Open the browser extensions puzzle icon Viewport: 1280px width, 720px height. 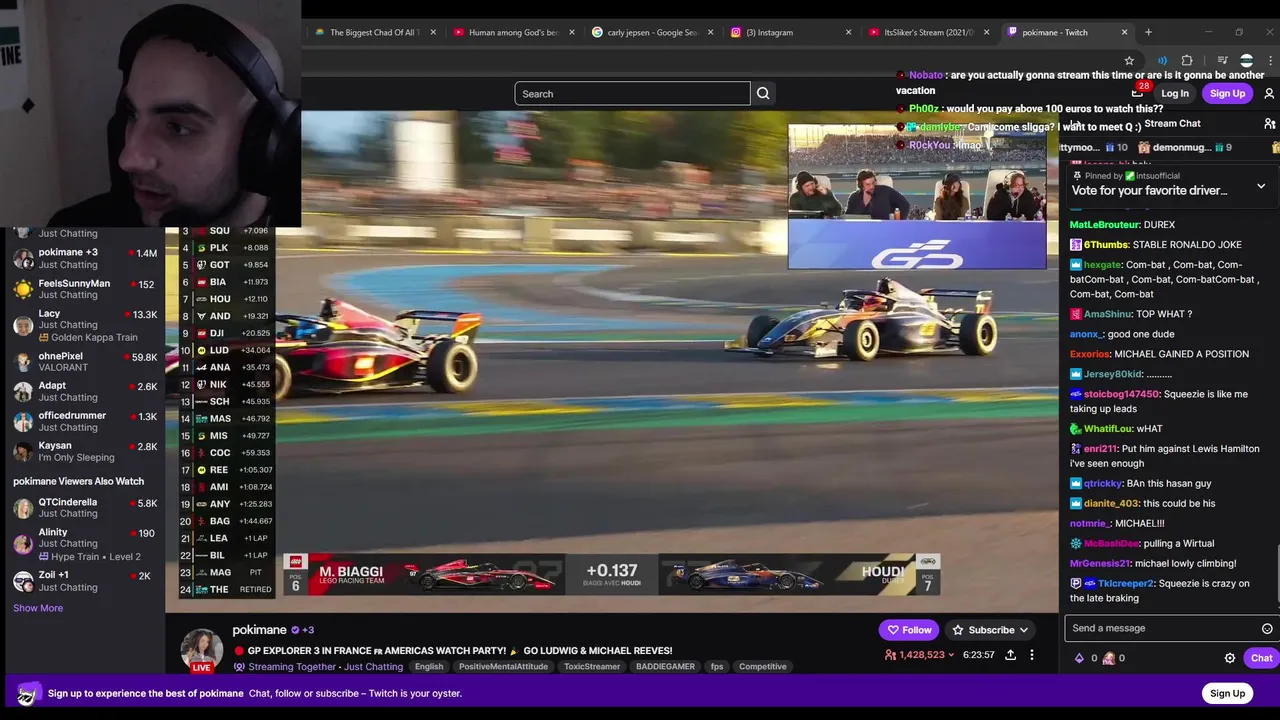click(x=1187, y=60)
